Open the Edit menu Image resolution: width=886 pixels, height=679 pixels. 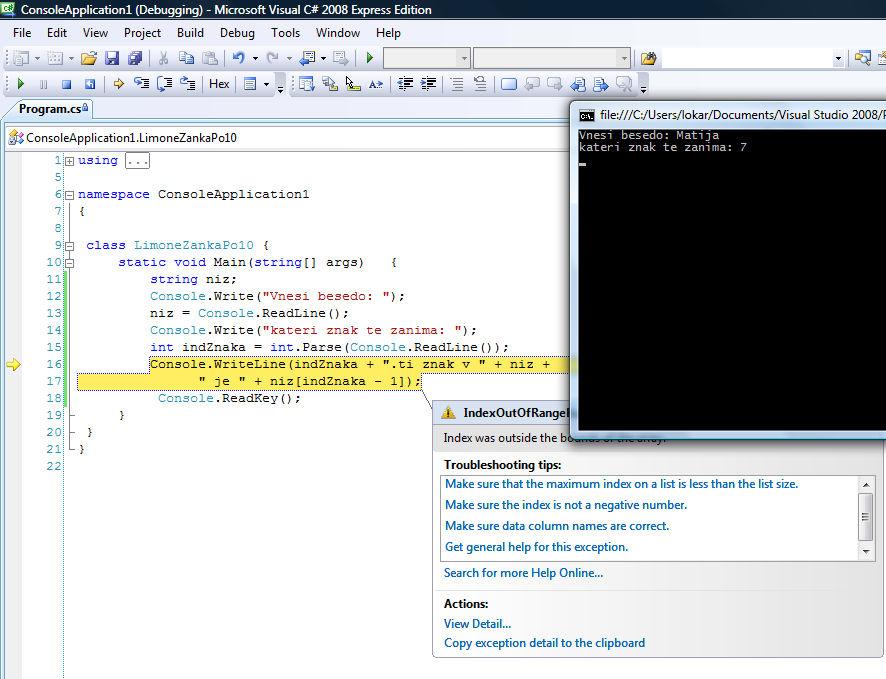point(57,33)
